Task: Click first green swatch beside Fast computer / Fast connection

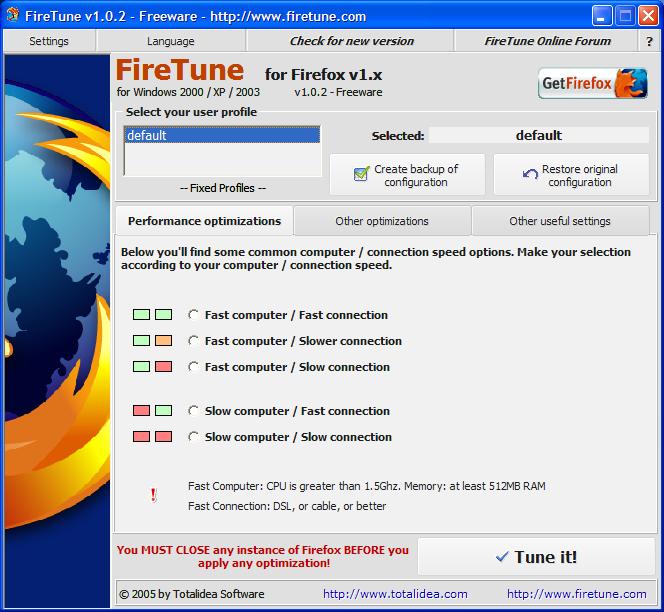Action: pos(141,315)
